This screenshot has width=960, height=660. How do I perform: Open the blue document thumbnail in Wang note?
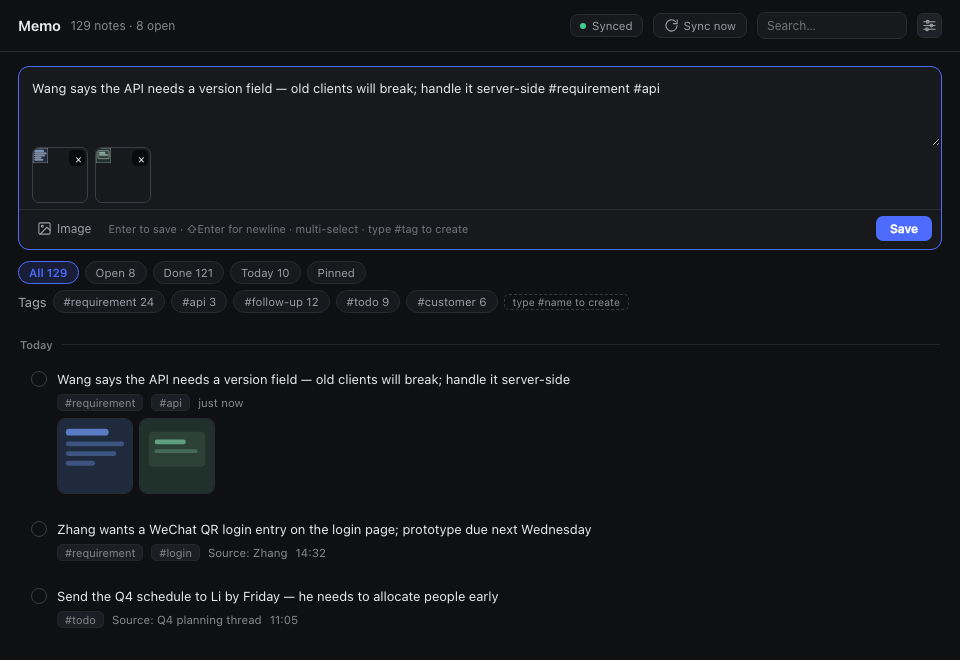95,456
